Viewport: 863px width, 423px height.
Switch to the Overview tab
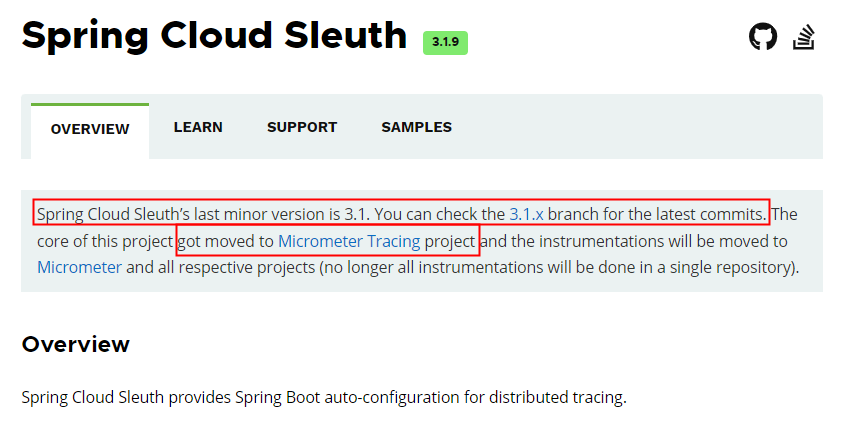(90, 129)
